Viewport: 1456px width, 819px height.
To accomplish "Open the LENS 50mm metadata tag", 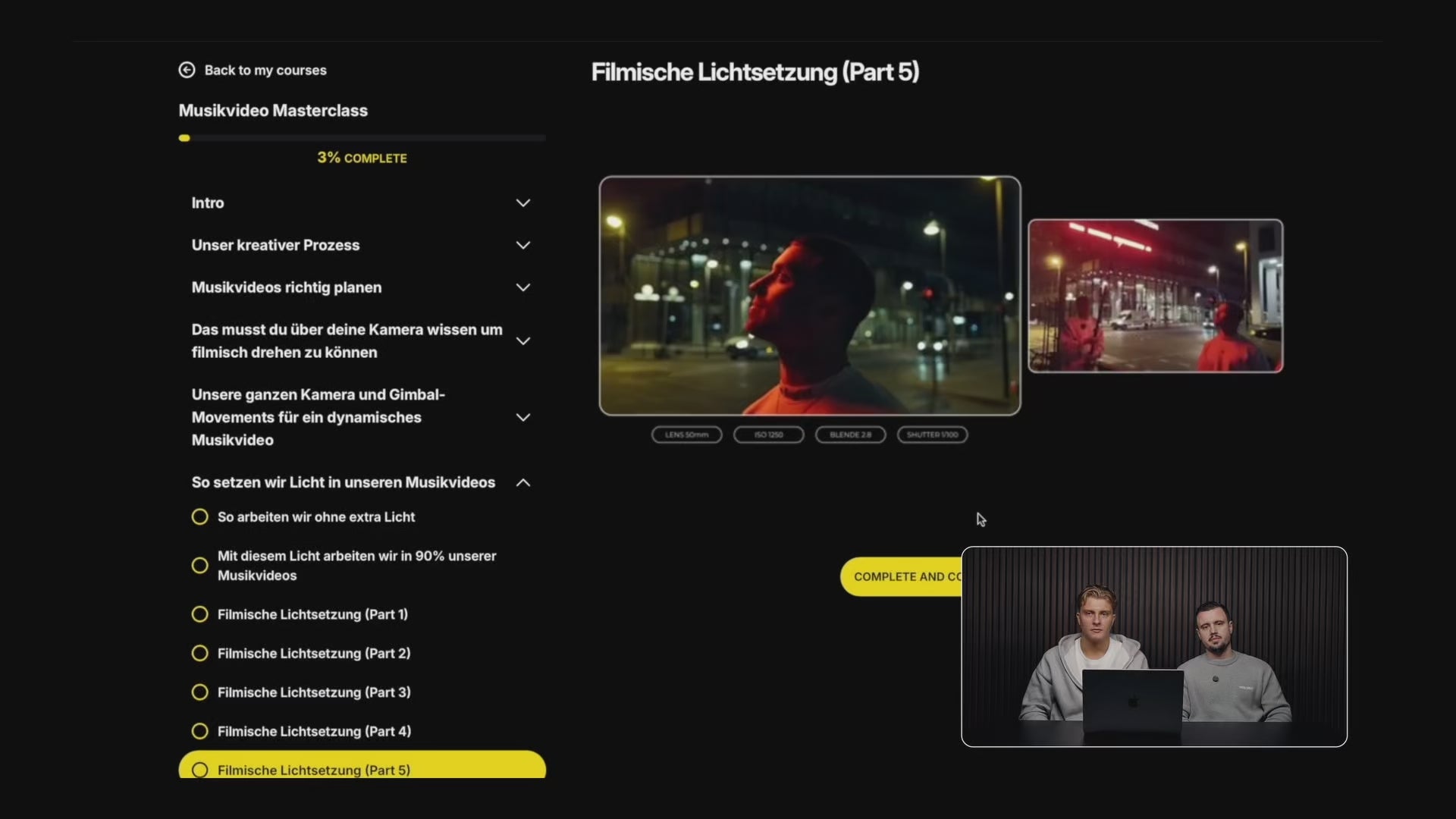I will (x=686, y=435).
